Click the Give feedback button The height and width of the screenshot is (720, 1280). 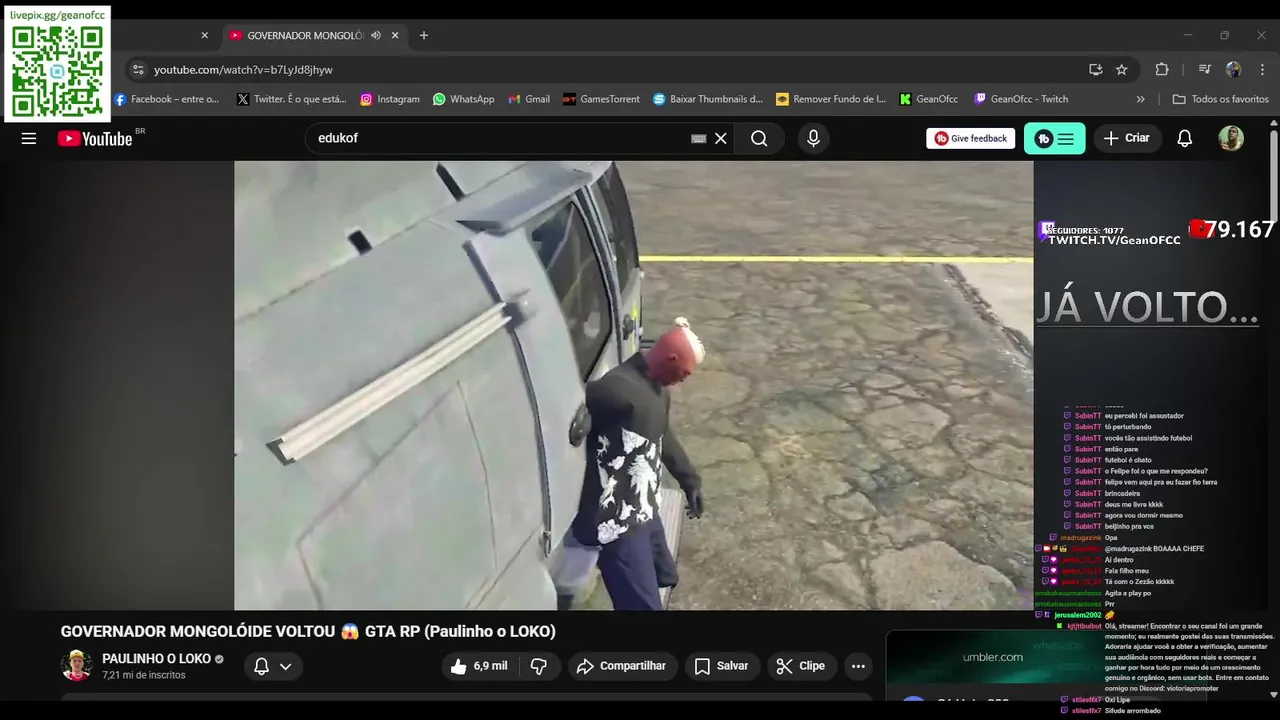pos(970,139)
